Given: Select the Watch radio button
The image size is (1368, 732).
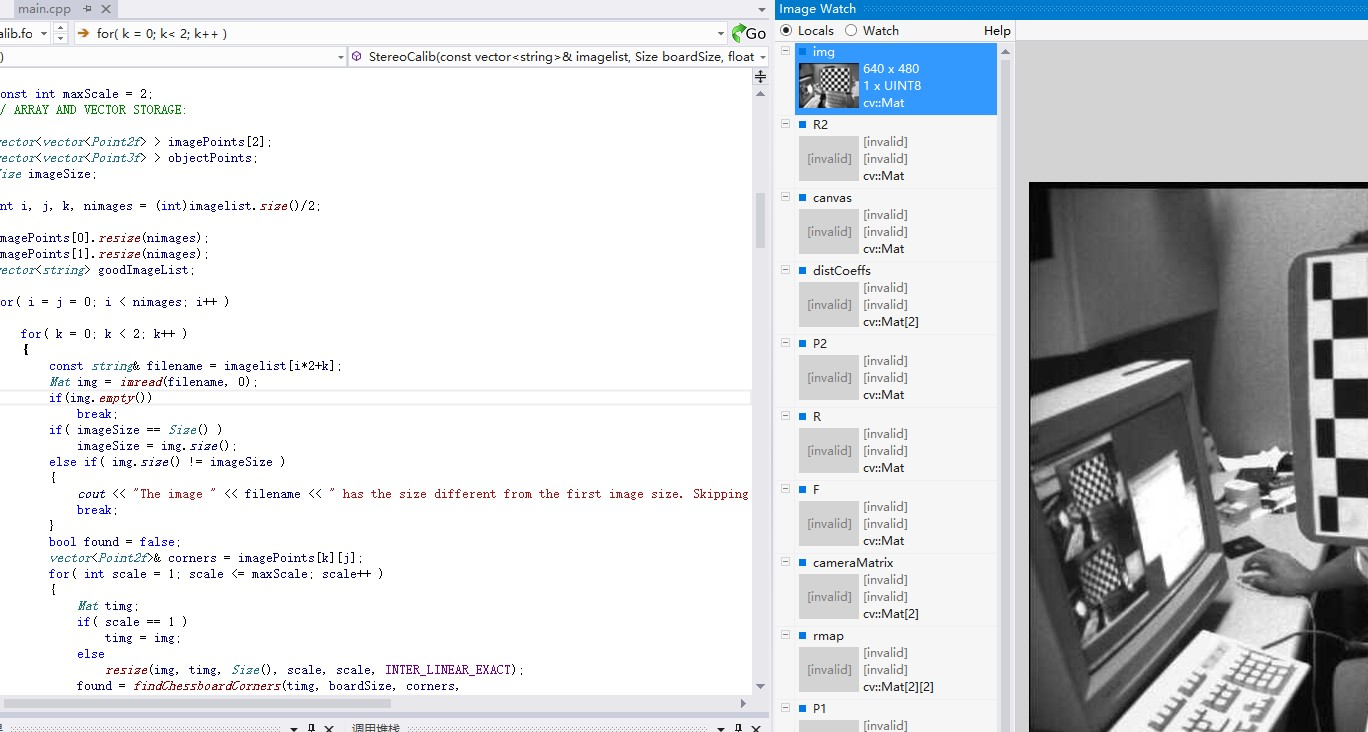Looking at the screenshot, I should [x=851, y=31].
